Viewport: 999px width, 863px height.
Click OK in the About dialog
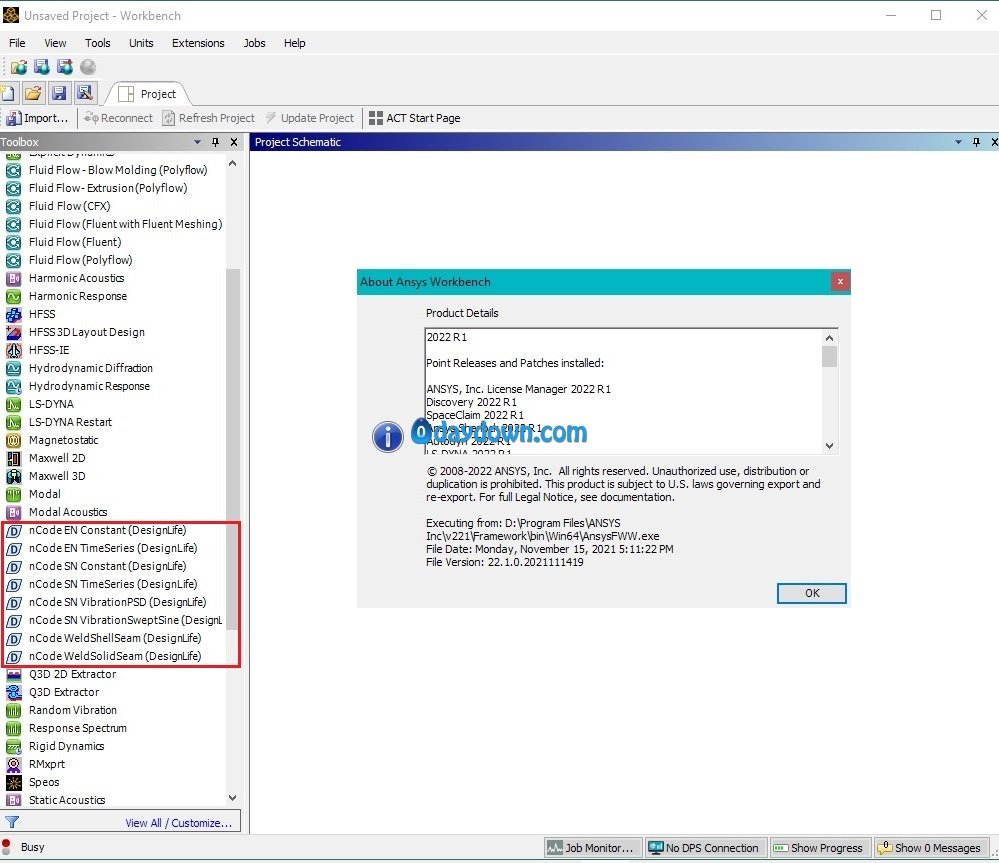[812, 593]
